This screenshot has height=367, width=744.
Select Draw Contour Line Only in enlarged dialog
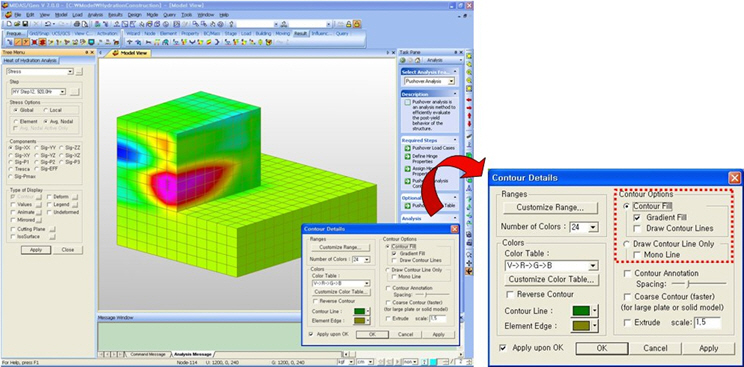click(x=627, y=244)
